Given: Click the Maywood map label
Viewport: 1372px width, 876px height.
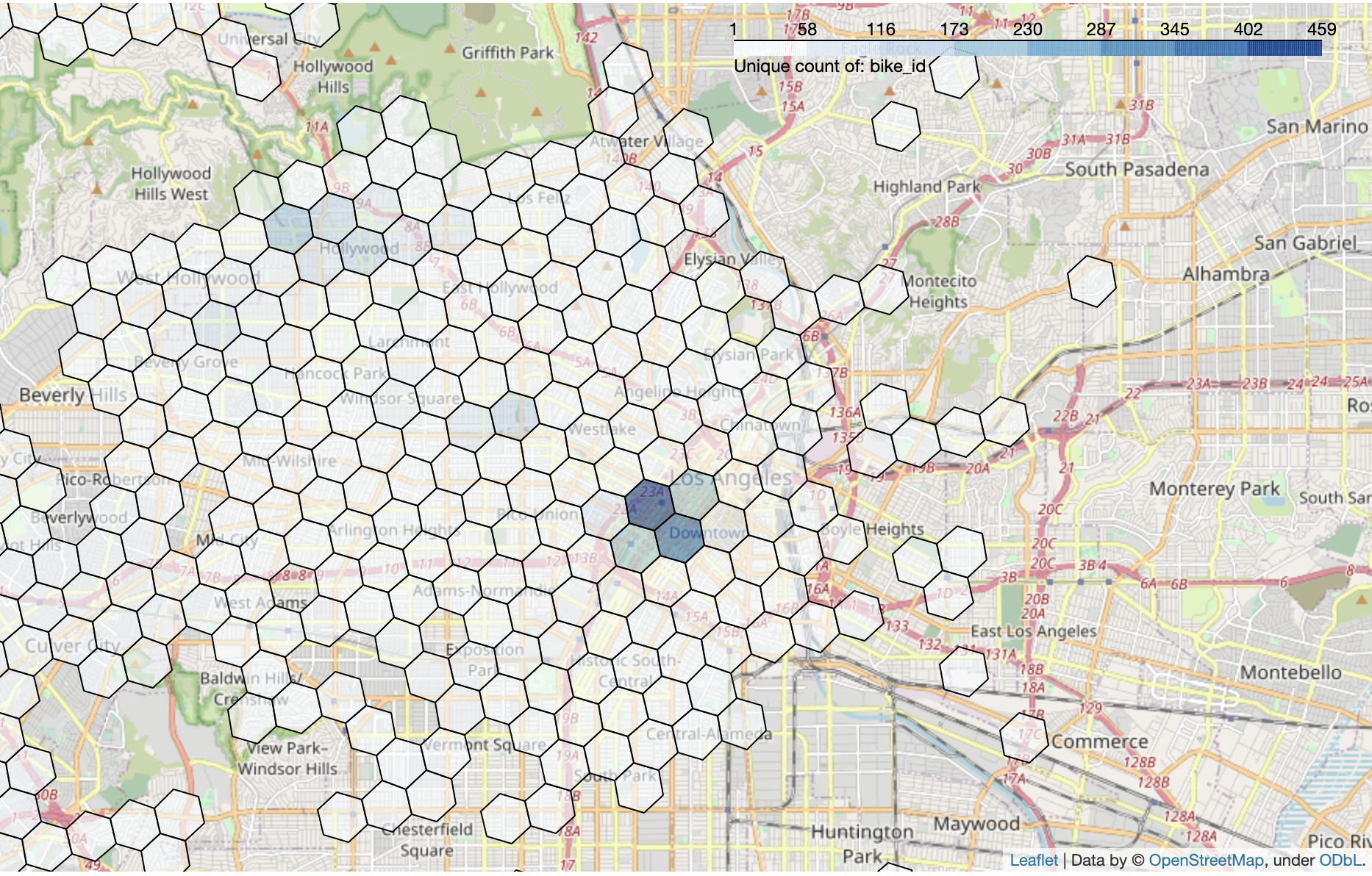Looking at the screenshot, I should coord(976,824).
